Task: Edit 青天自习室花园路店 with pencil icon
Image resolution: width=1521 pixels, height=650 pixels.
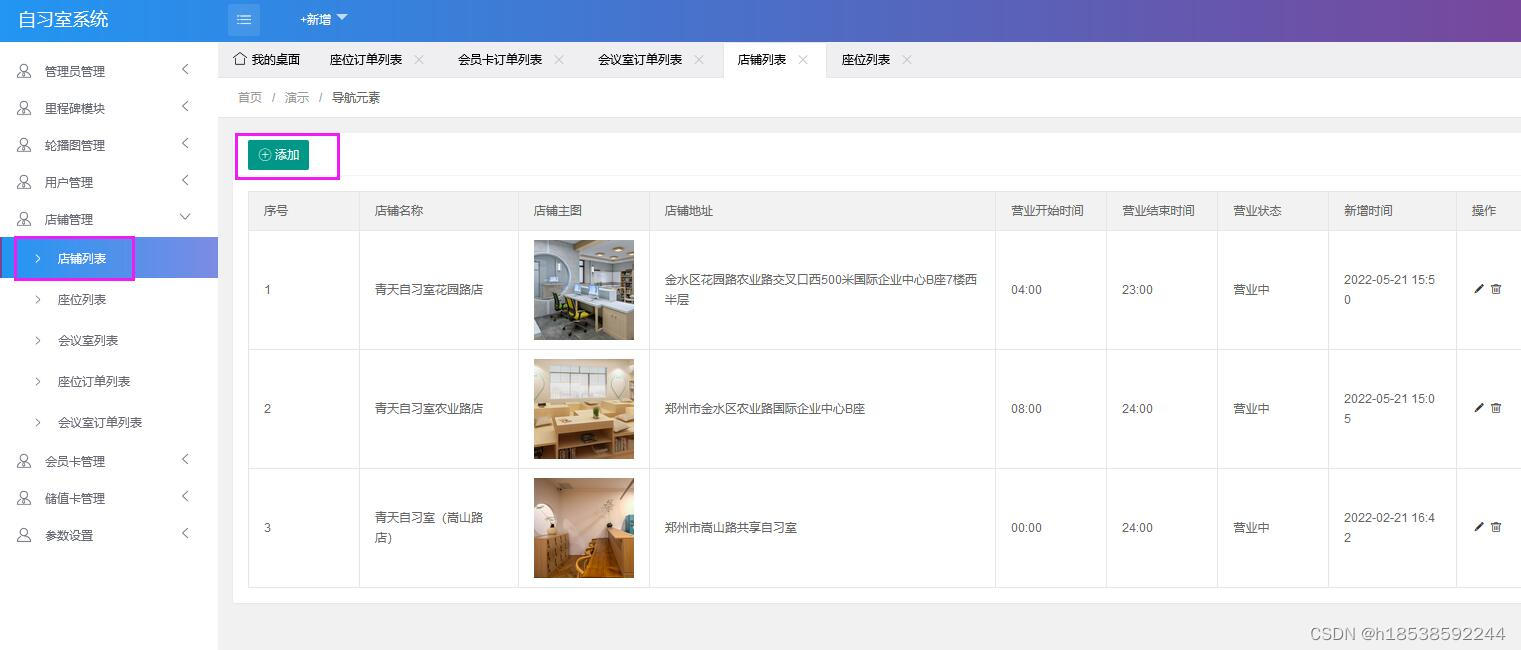Action: click(1479, 289)
